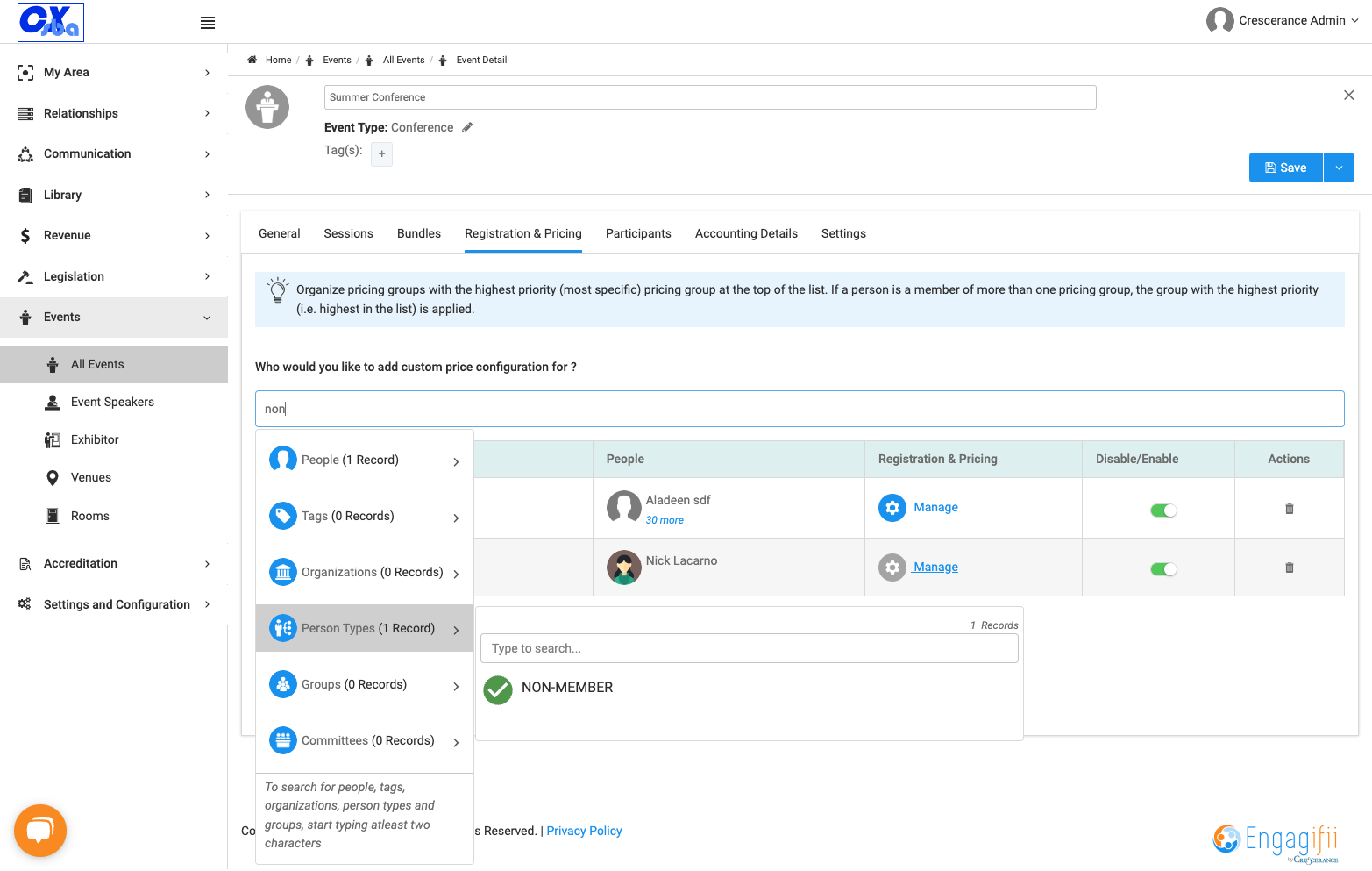The image size is (1372, 871).
Task: Open the Accounting Details tab
Action: 746,233
